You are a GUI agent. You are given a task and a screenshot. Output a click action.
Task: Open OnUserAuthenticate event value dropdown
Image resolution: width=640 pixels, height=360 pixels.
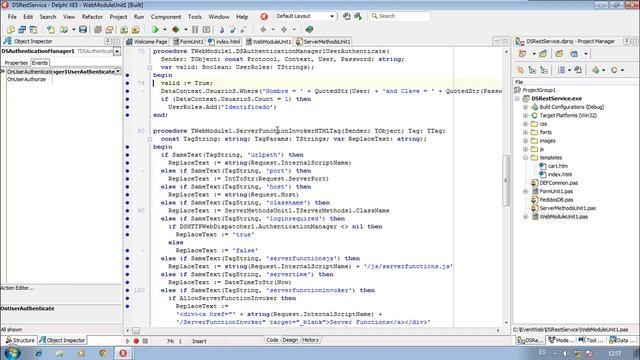(x=118, y=71)
